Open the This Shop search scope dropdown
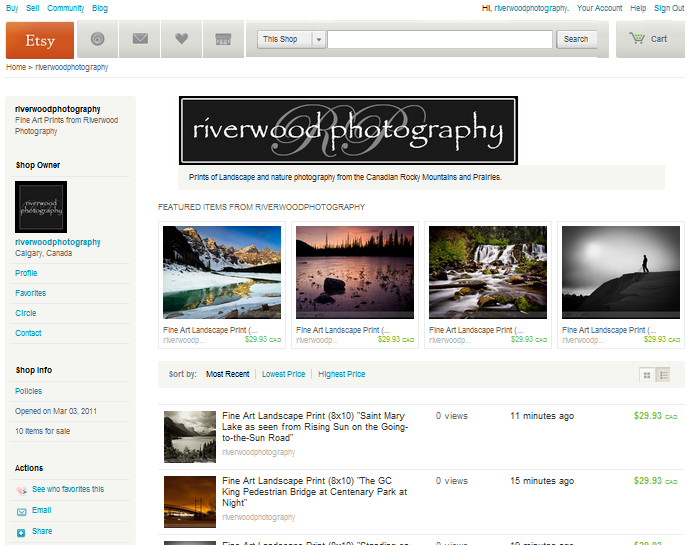Viewport: 687px width, 545px height. pyautogui.click(x=291, y=39)
